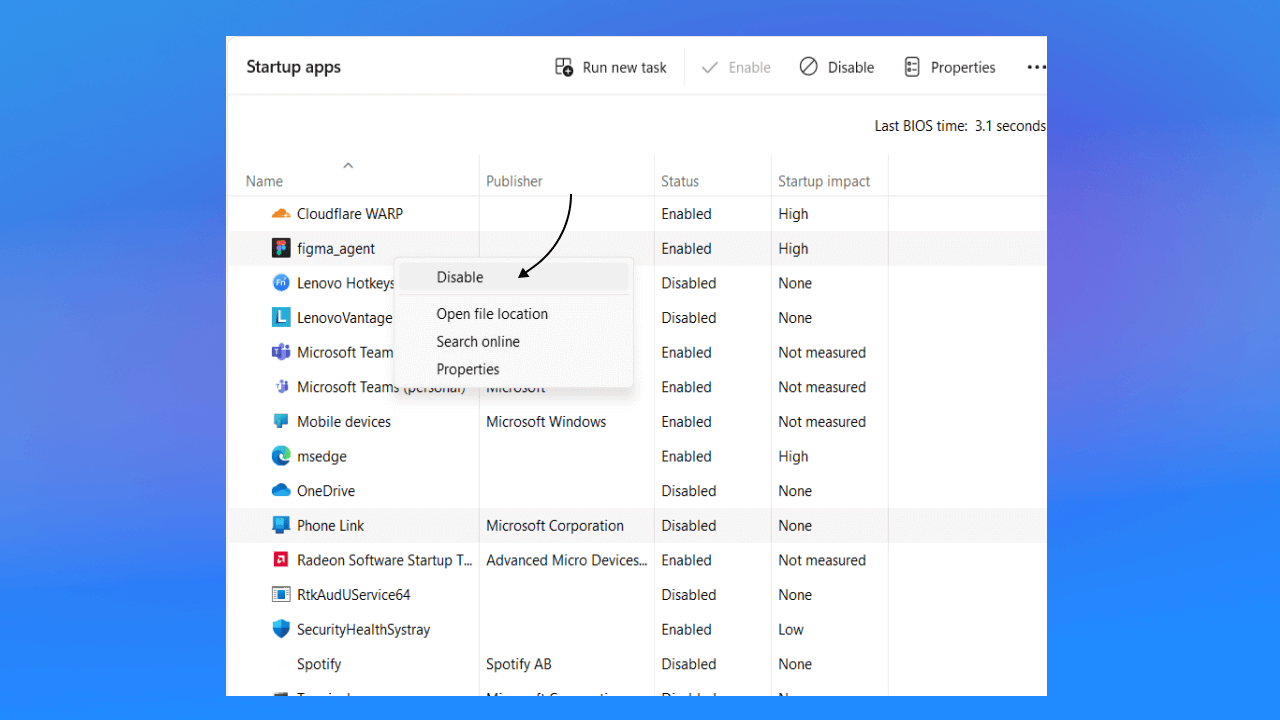Select the SecurityHealthSystray row name
This screenshot has height=720, width=1280.
point(363,629)
